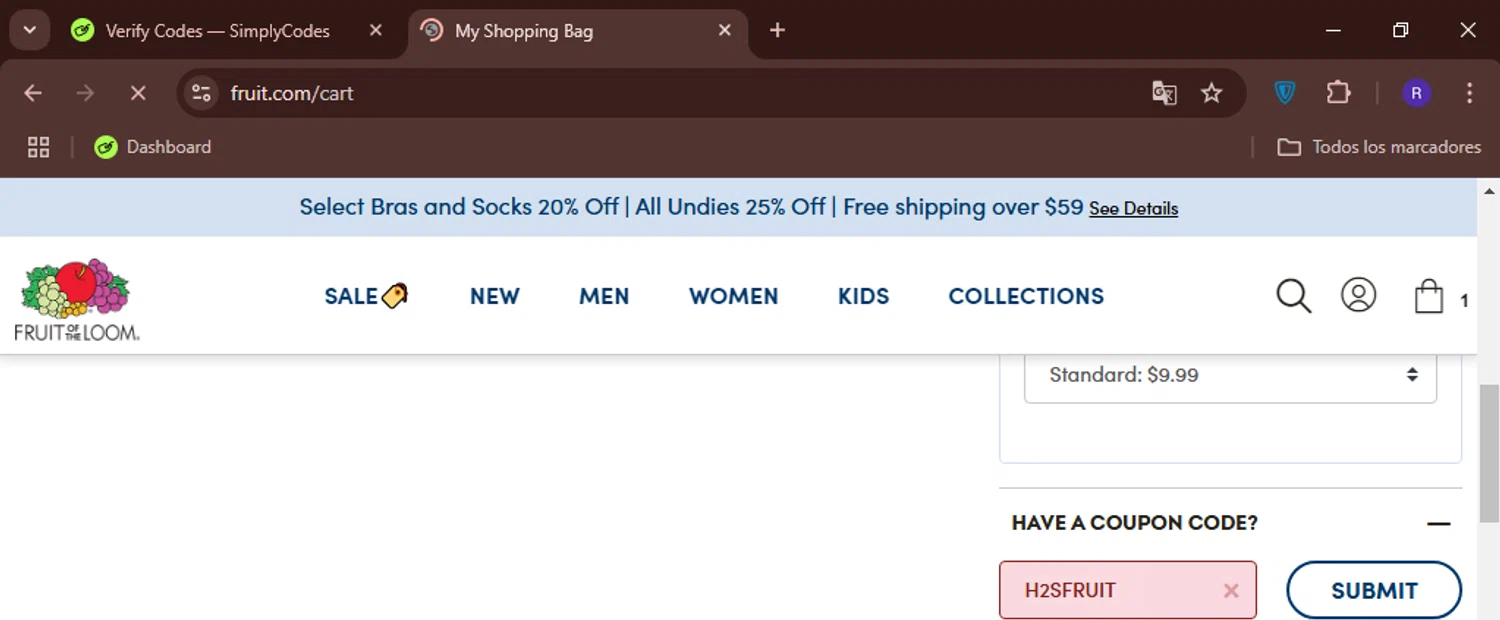Clear the H2SFRUIT coupon code
This screenshot has width=1500, height=620.
(1231, 591)
